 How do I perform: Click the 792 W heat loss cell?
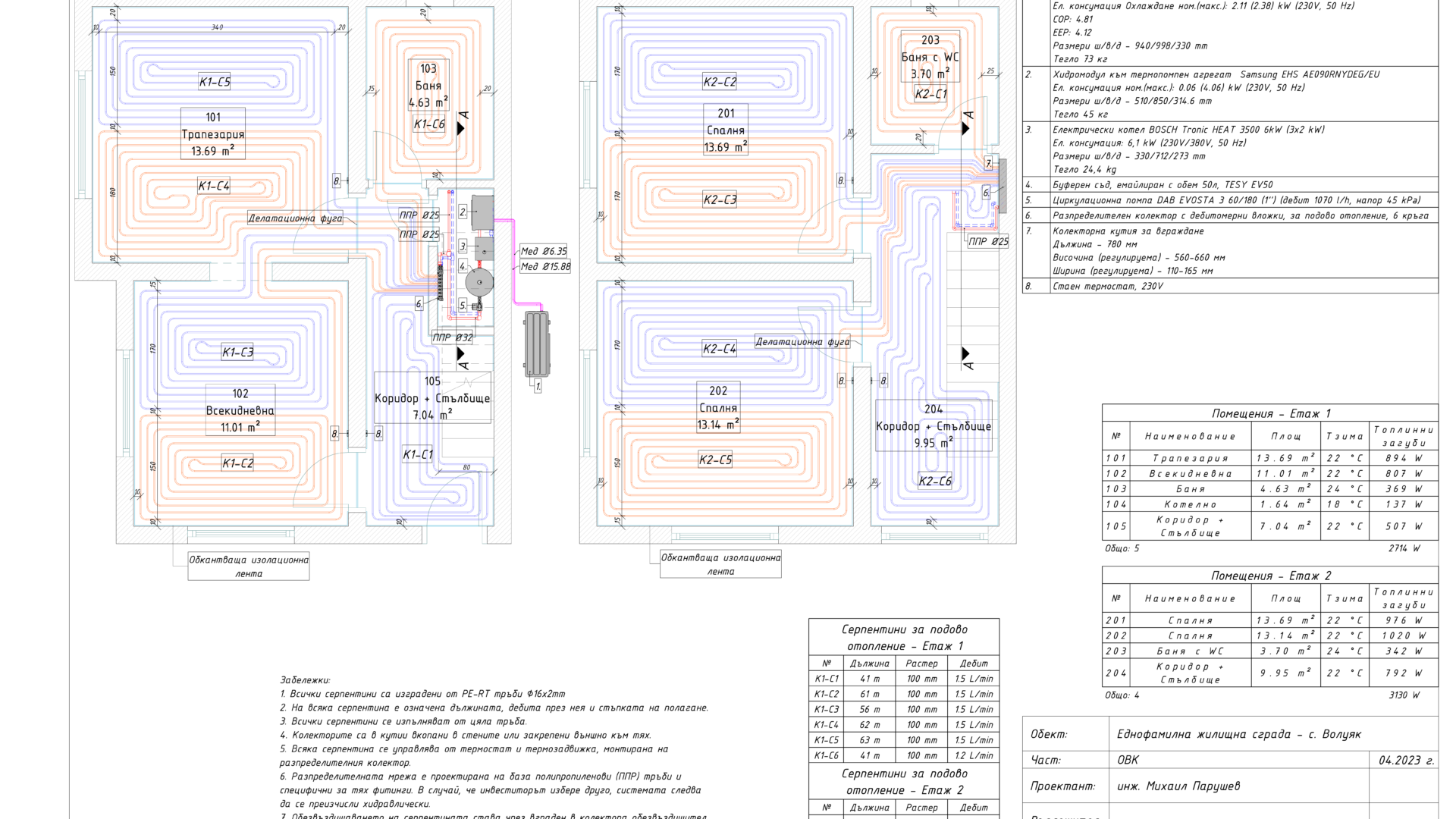[1404, 673]
